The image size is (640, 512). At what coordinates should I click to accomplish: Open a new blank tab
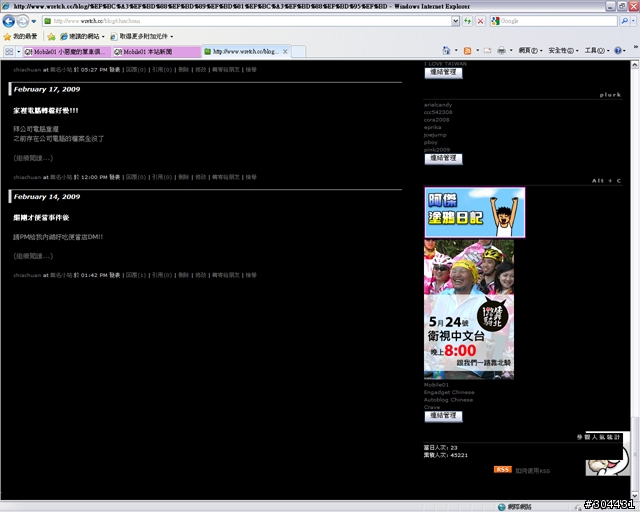click(298, 51)
